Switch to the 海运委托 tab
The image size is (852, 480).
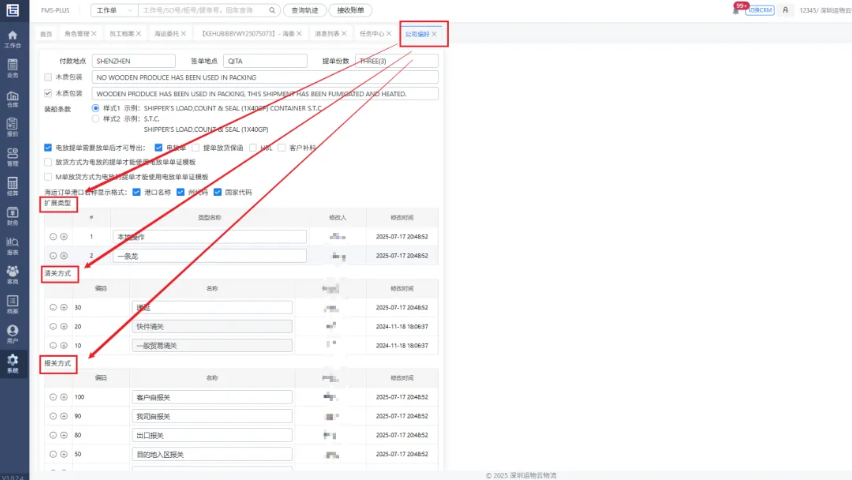click(167, 33)
